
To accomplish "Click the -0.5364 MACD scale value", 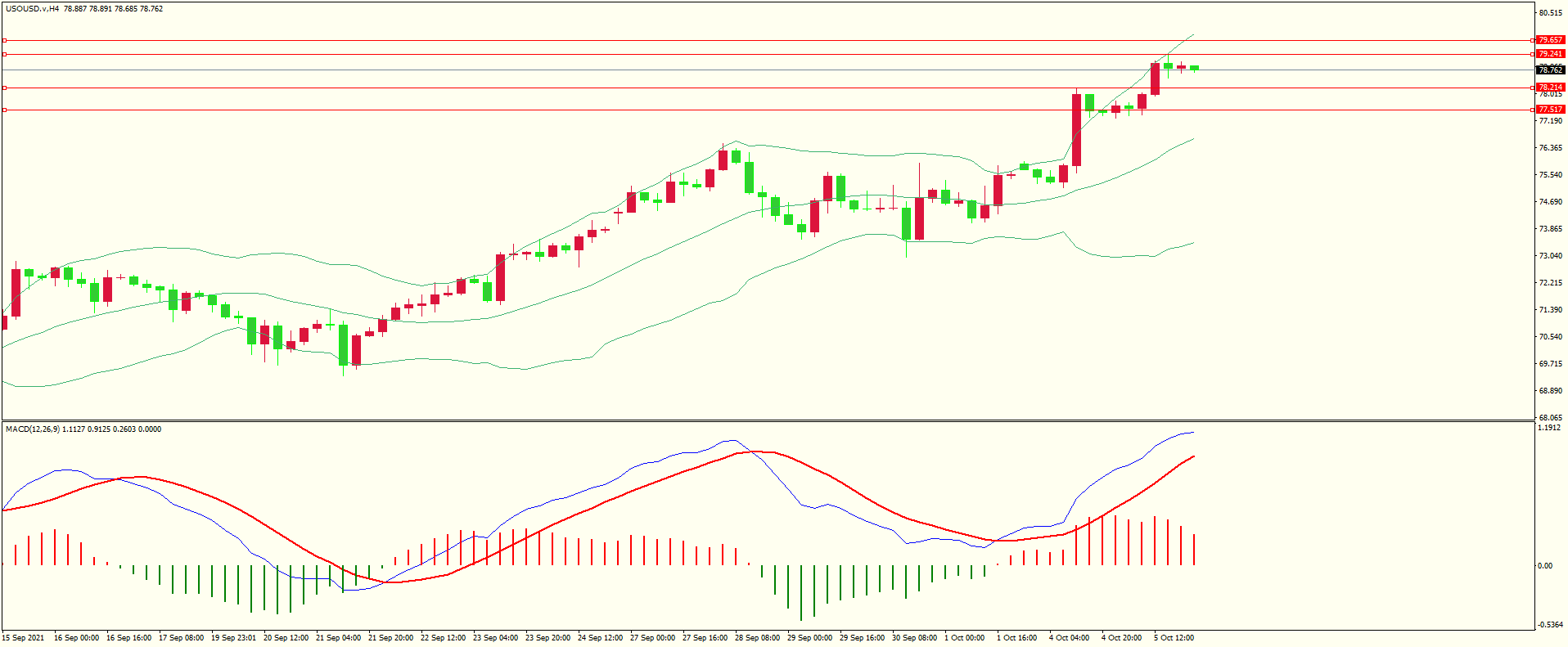I will pos(1550,625).
